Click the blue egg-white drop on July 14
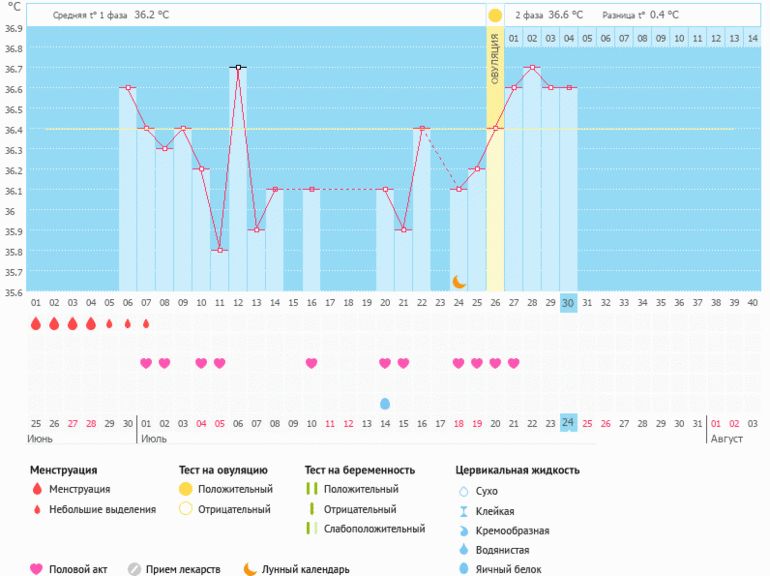 coord(385,403)
